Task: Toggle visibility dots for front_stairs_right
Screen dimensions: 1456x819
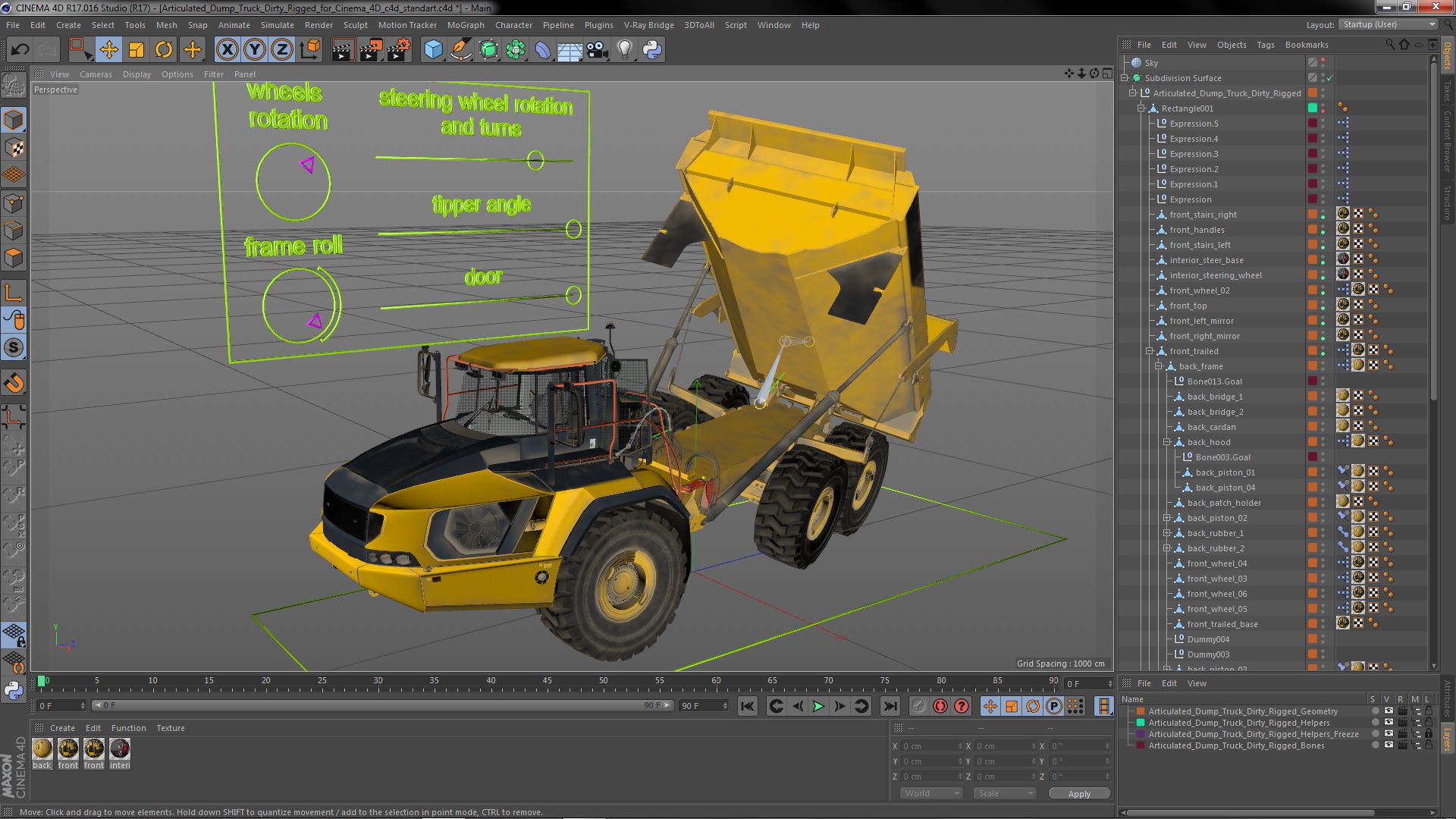Action: 1323,215
